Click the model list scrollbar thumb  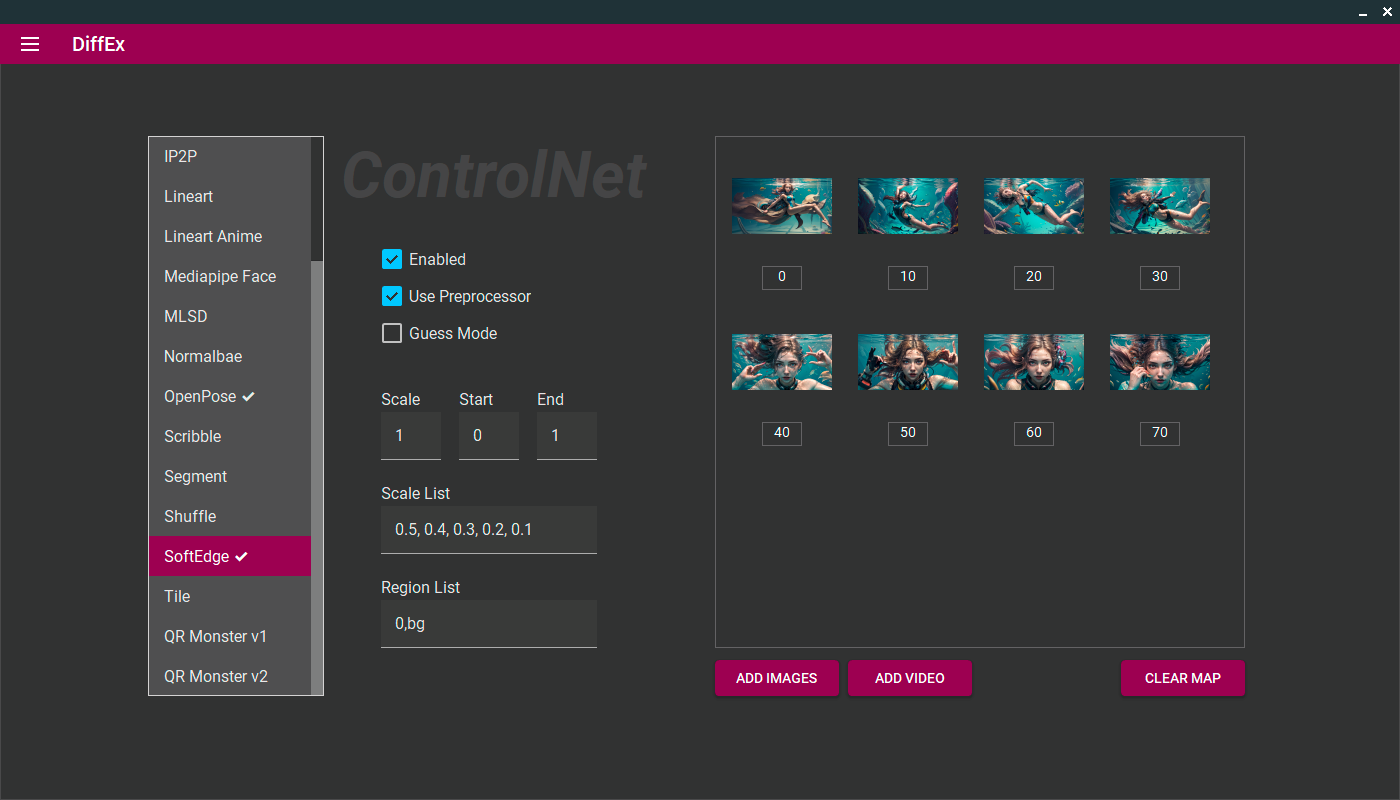tap(317, 477)
